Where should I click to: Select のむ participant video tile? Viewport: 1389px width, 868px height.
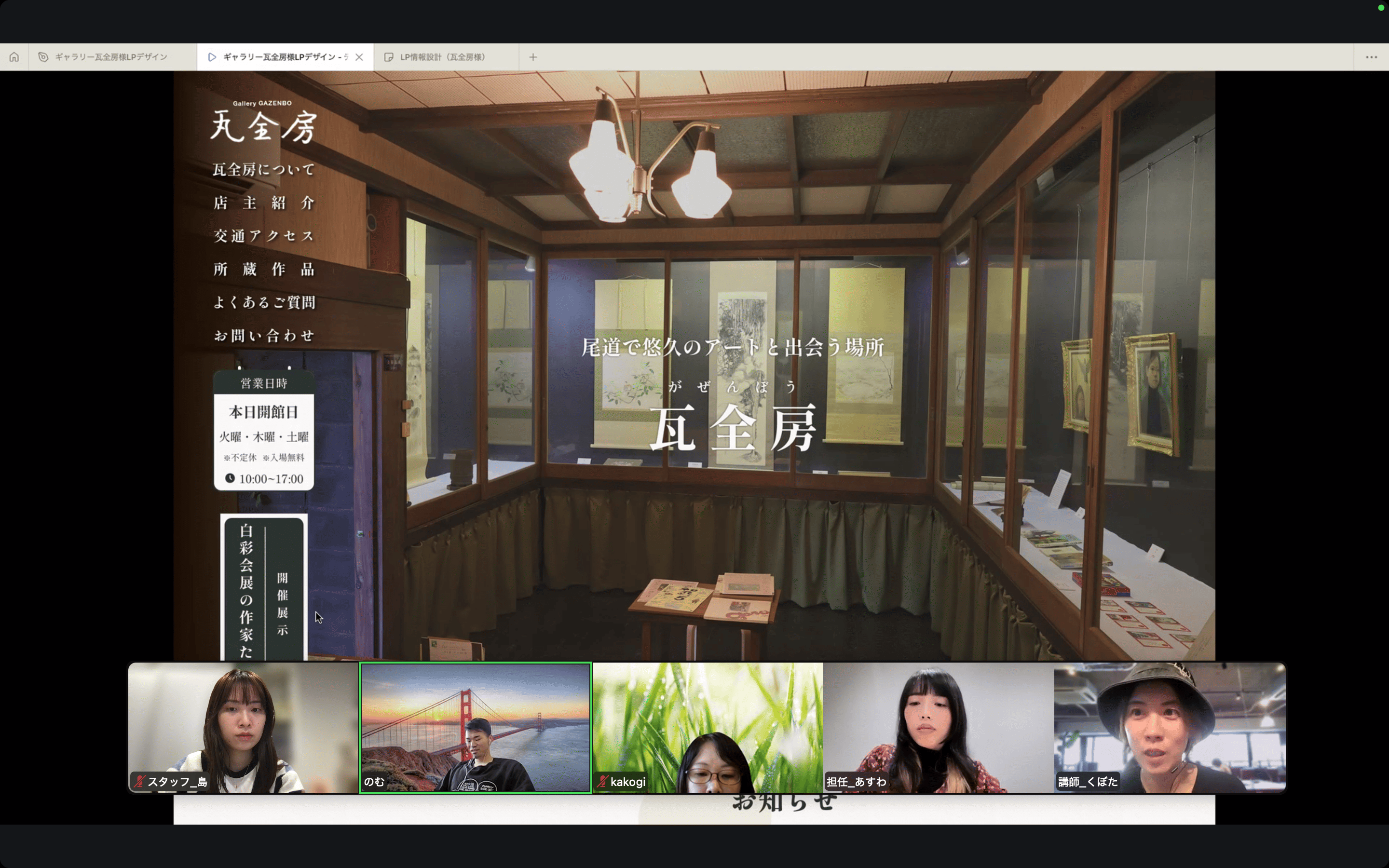click(x=475, y=727)
